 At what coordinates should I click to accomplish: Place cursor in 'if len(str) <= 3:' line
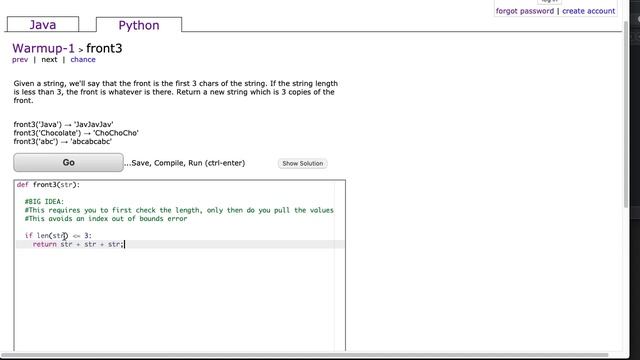click(x=58, y=236)
